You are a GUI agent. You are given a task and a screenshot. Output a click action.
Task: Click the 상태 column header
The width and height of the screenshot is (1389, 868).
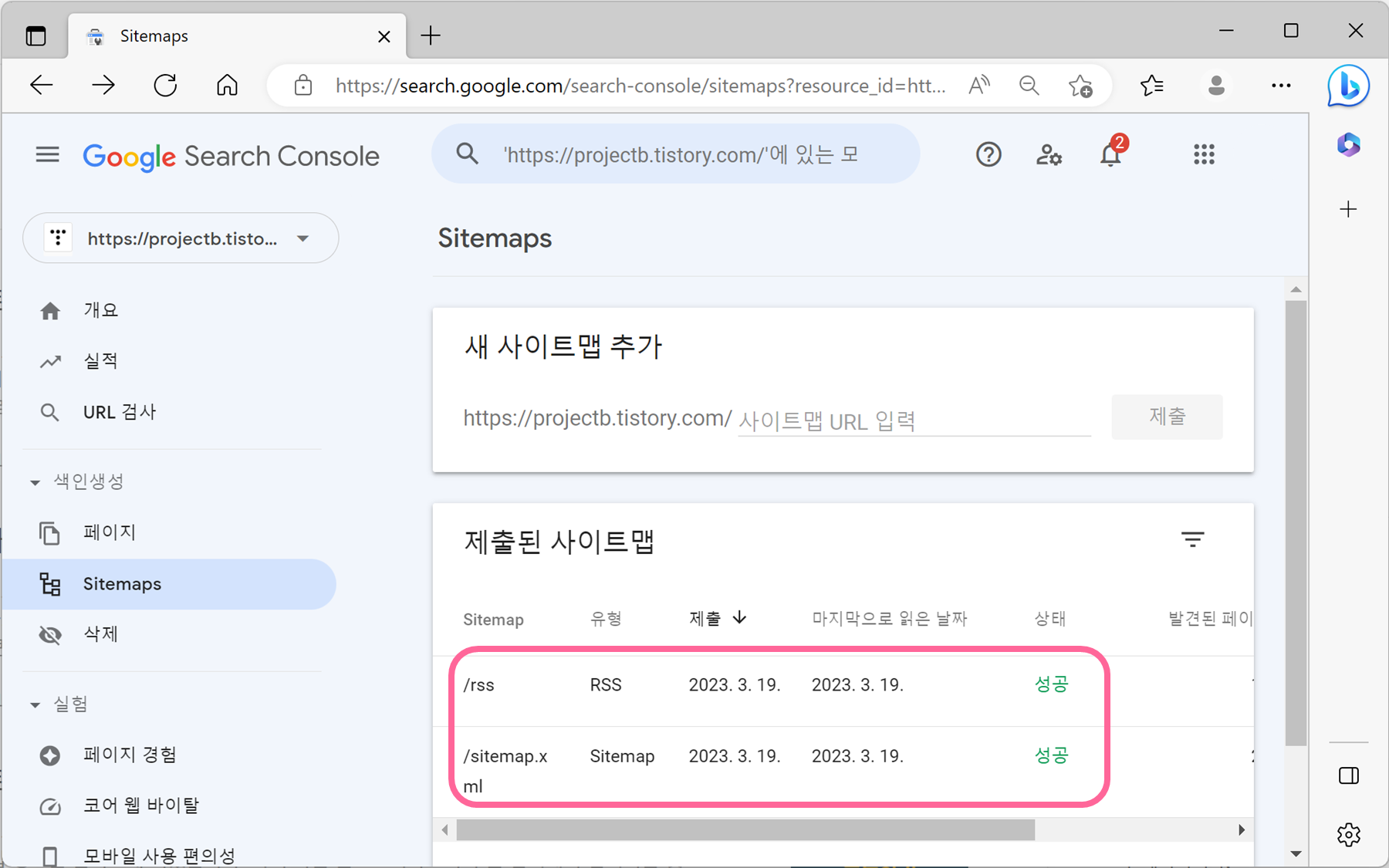(x=1049, y=619)
